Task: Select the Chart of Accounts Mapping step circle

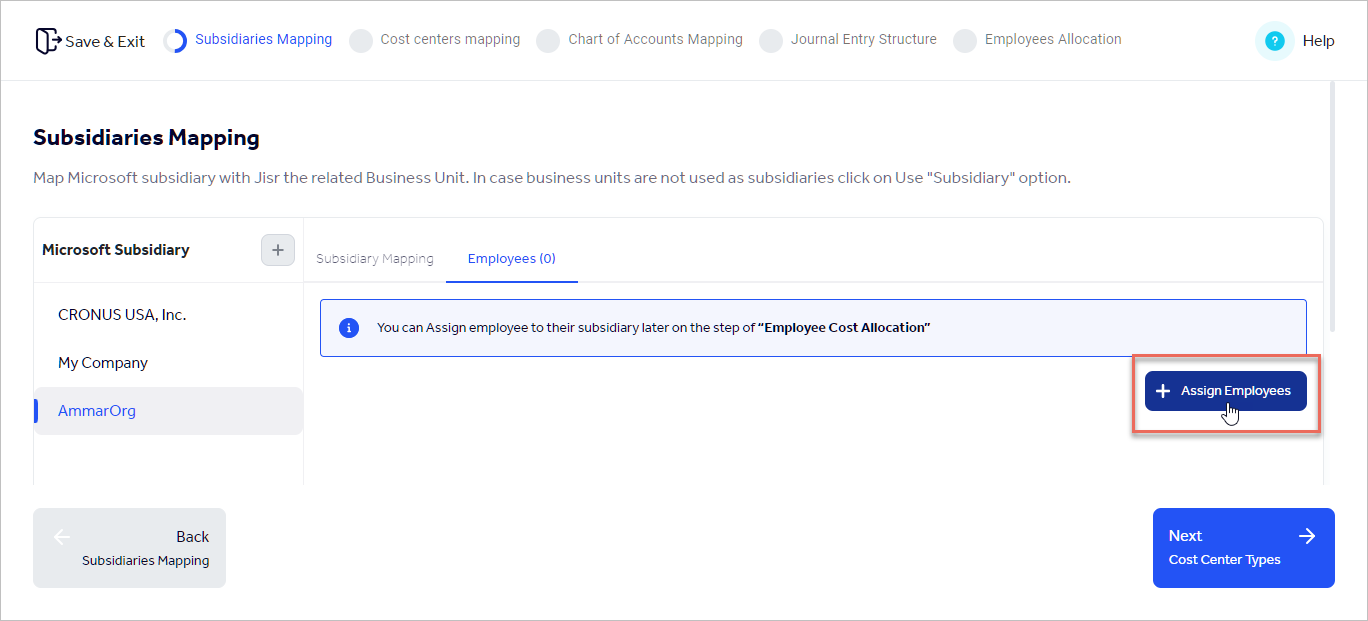Action: tap(548, 40)
